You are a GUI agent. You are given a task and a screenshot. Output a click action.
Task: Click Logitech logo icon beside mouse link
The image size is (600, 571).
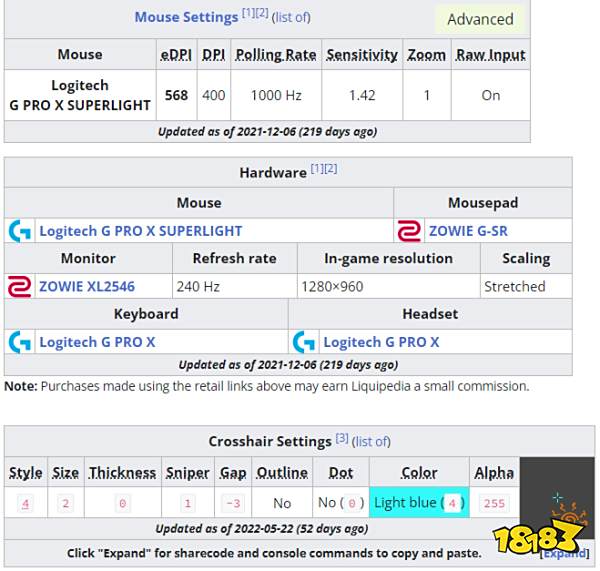pos(19,231)
